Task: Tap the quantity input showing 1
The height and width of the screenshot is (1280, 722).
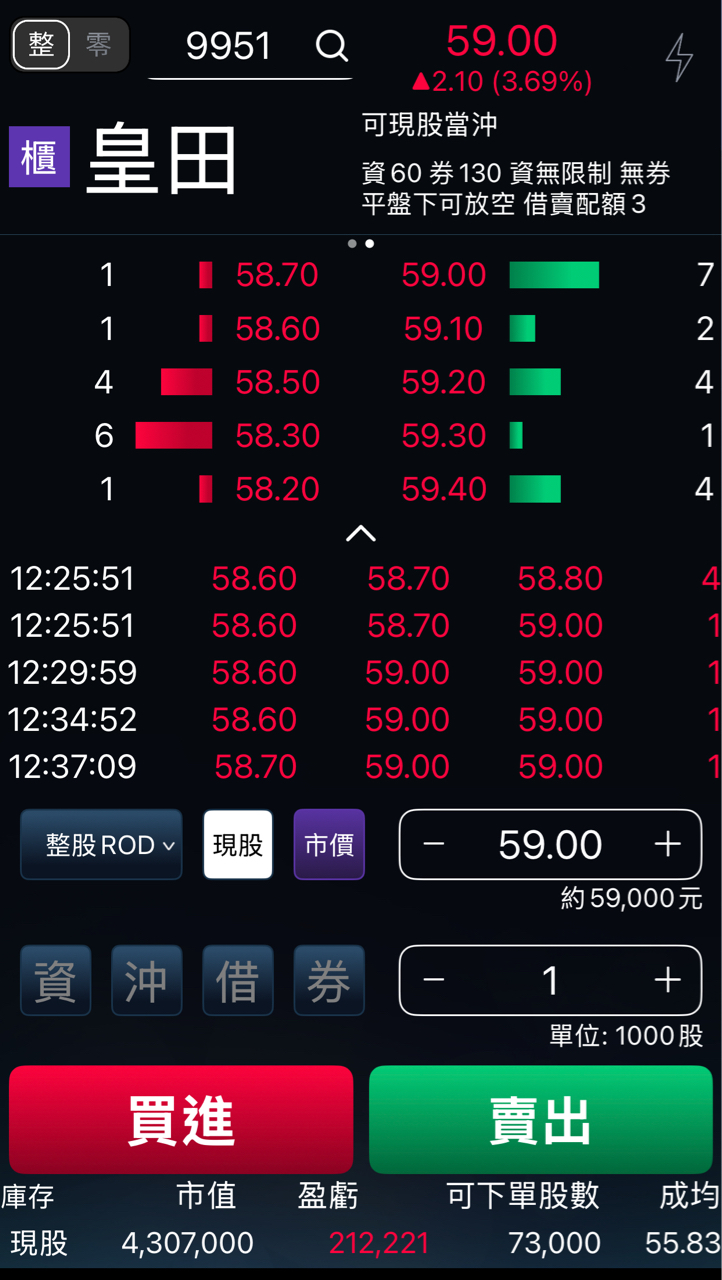Action: click(550, 981)
